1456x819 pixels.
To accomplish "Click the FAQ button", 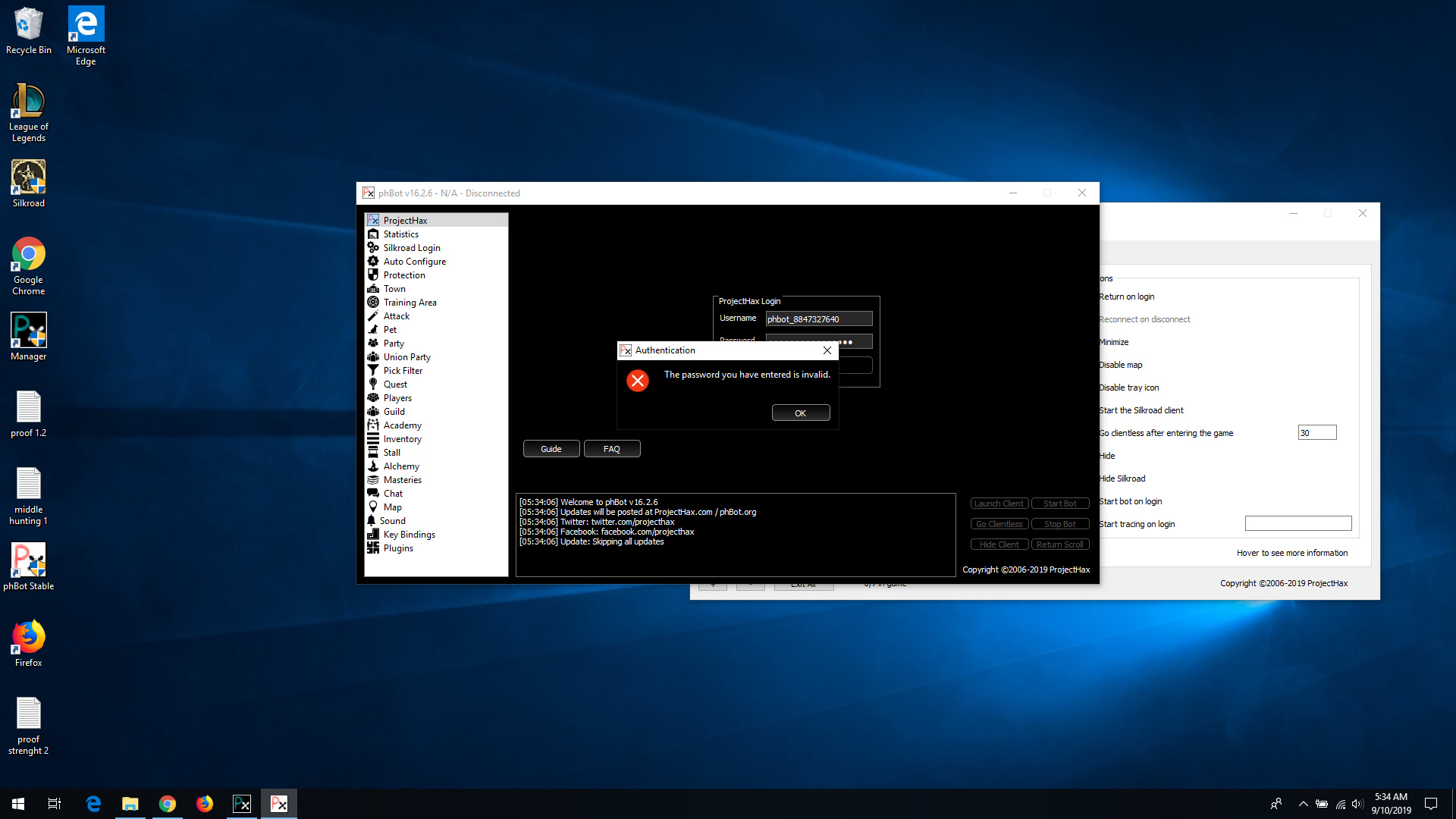I will tap(612, 449).
